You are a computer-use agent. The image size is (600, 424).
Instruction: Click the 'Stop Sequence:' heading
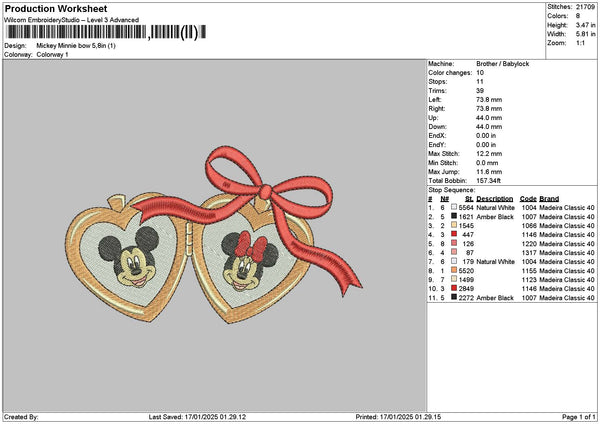(452, 190)
